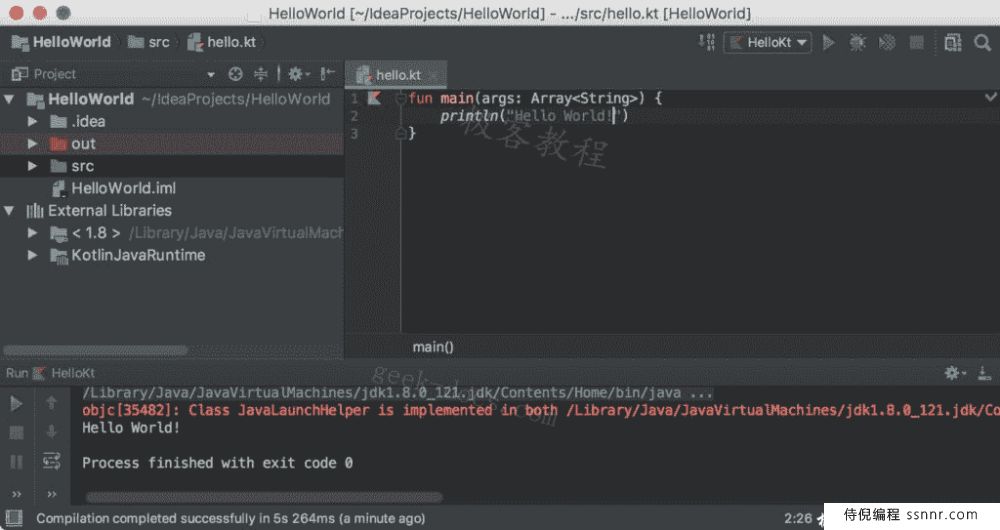Viewport: 1000px width, 530px height.
Task: Open Project panel gear settings
Action: pos(298,74)
